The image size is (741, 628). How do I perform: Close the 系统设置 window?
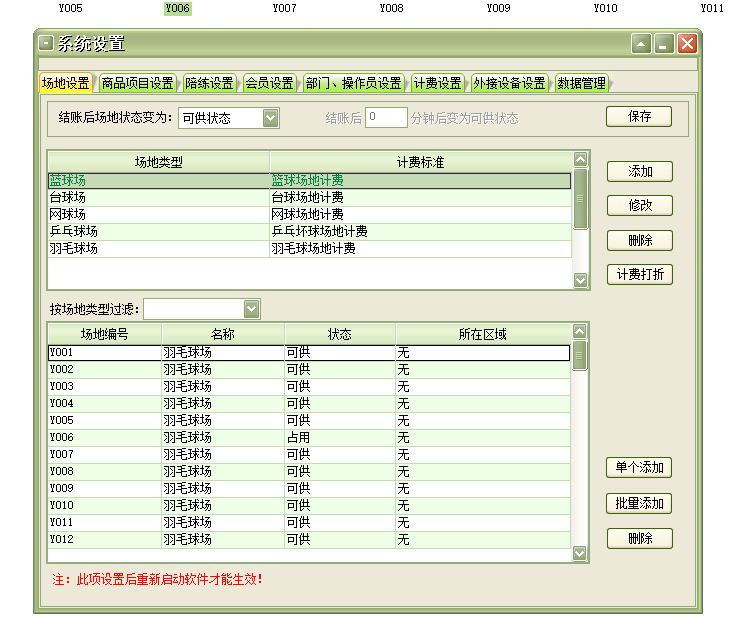(687, 43)
